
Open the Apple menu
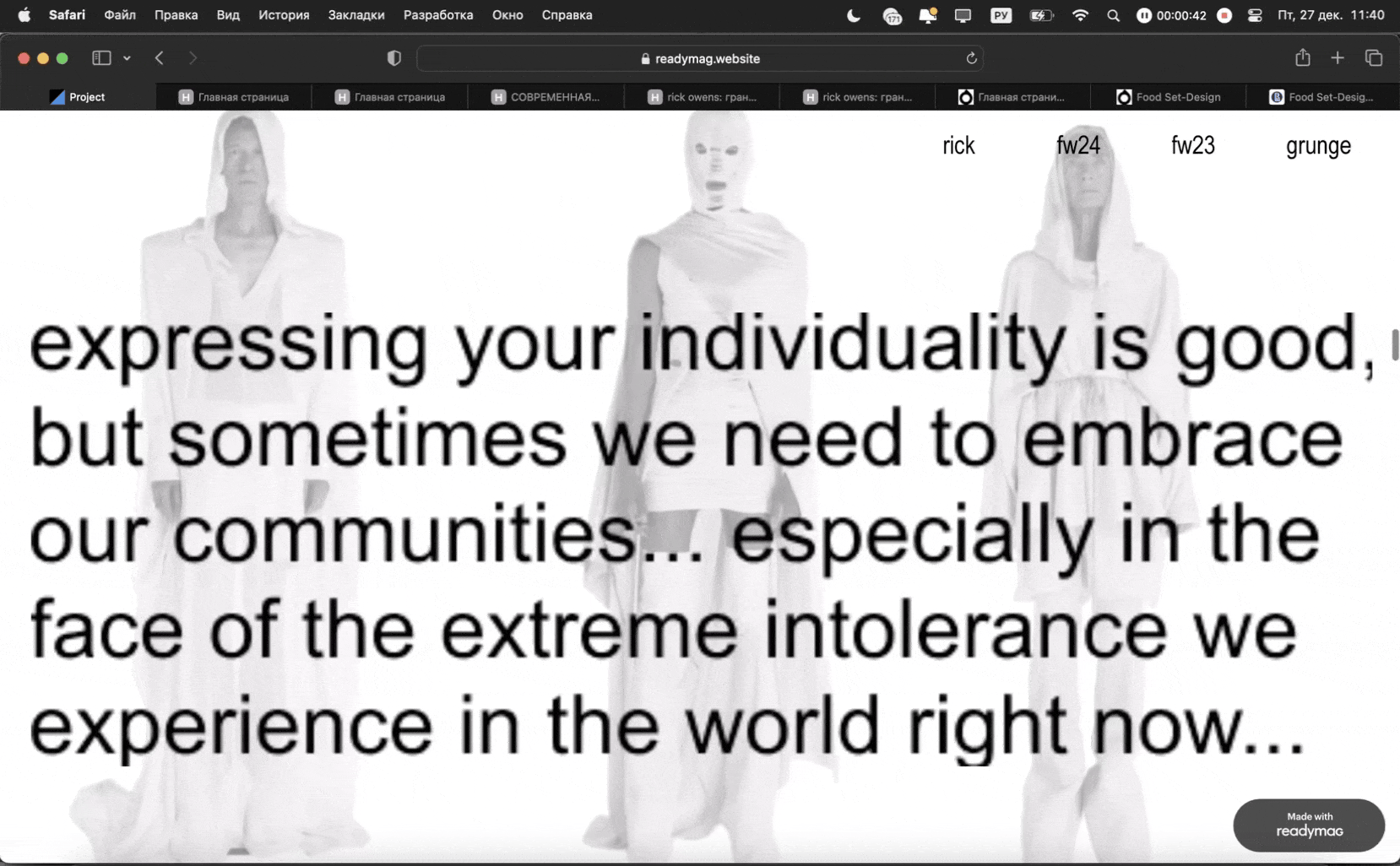point(24,15)
